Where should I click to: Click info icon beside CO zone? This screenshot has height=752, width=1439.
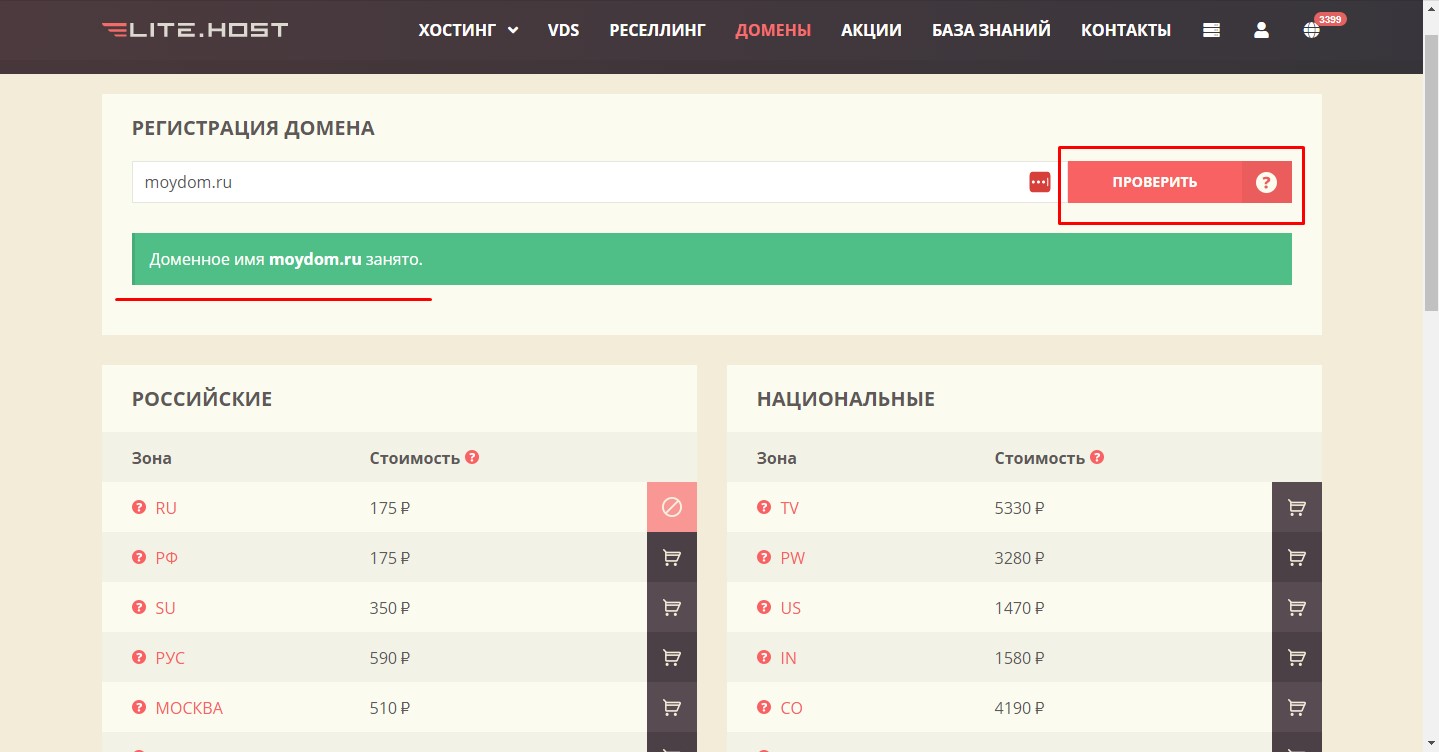(x=764, y=707)
